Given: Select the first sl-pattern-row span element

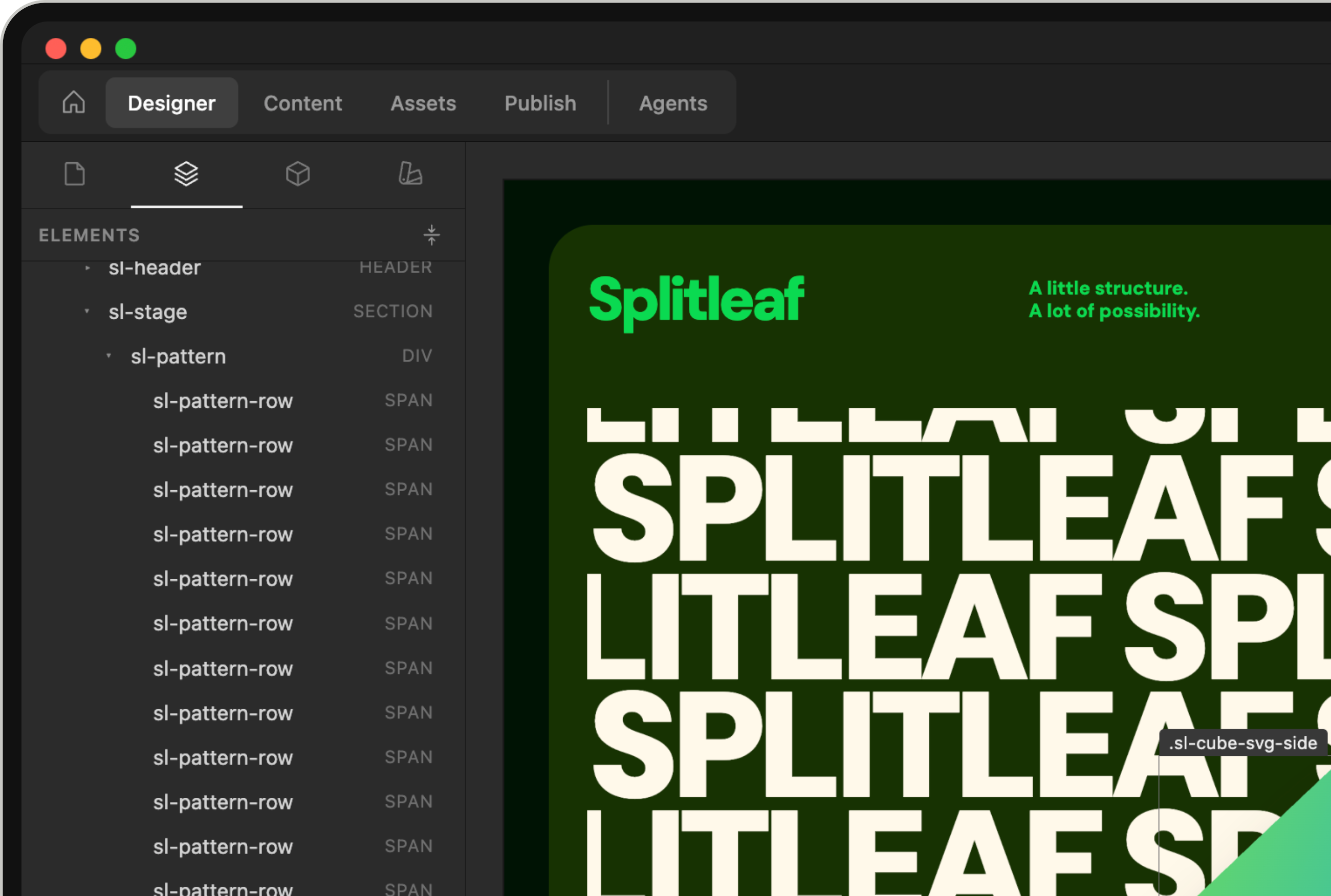Looking at the screenshot, I should coord(243,401).
